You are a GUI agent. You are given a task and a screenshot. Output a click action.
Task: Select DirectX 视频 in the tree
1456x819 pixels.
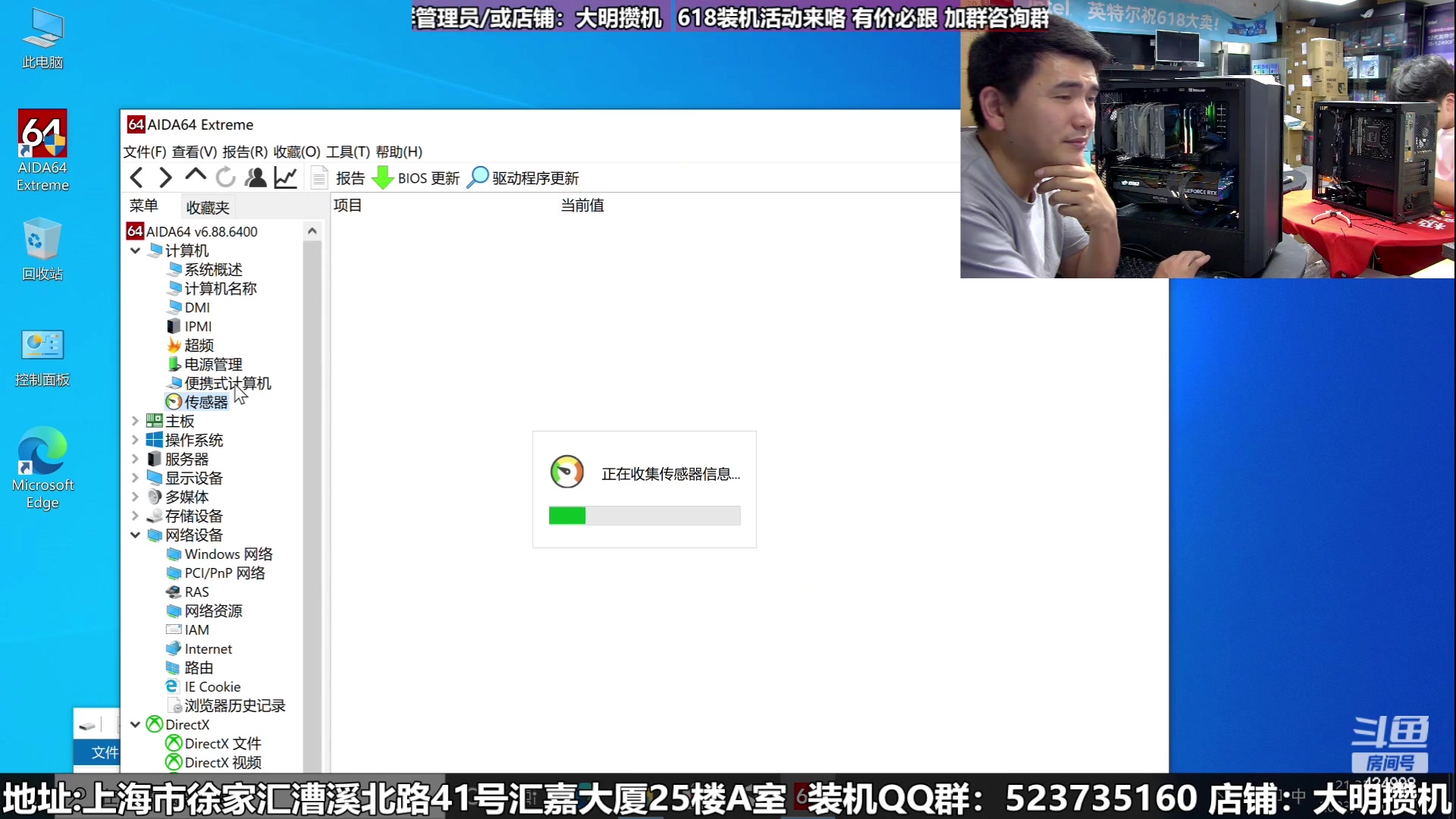tap(214, 762)
